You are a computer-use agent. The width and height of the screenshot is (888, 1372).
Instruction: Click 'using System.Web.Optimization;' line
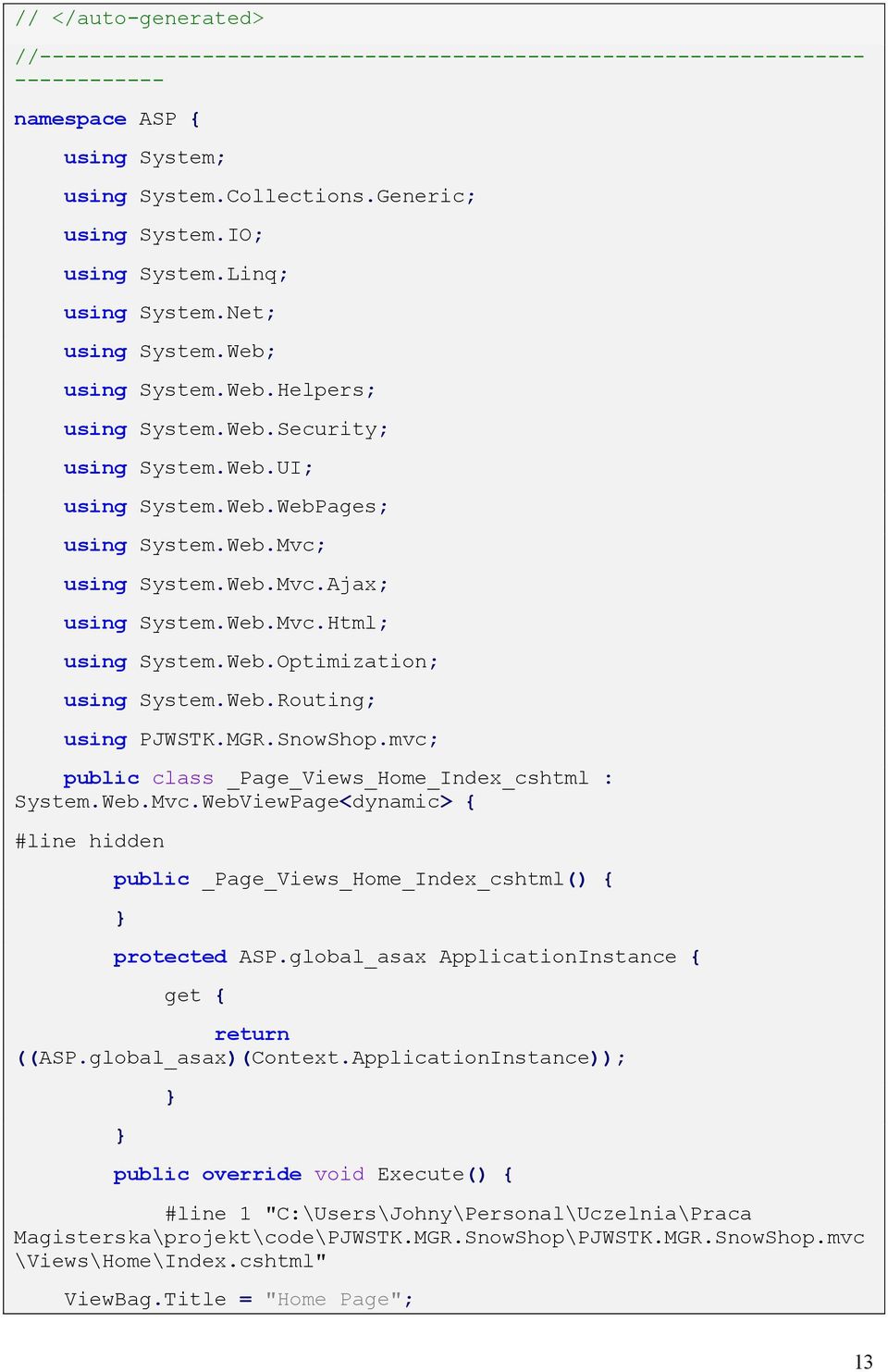[x=251, y=662]
